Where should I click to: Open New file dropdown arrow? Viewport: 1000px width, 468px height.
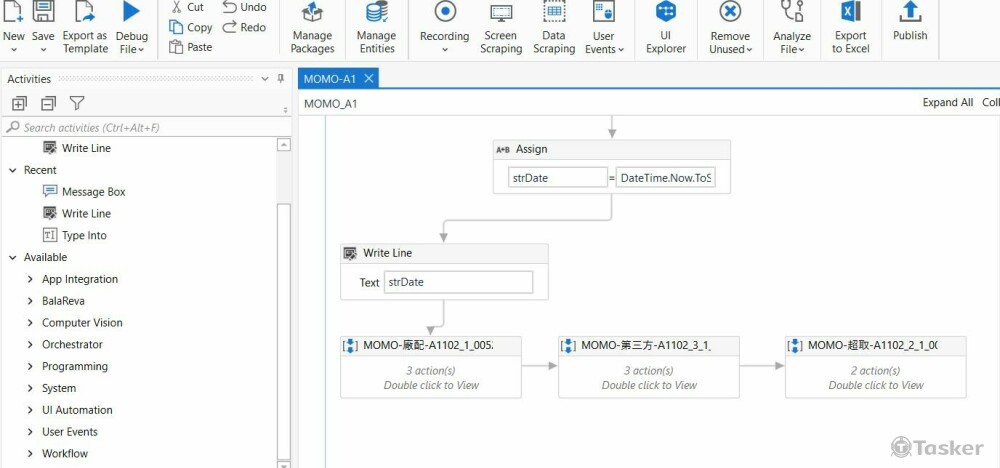coord(13,50)
